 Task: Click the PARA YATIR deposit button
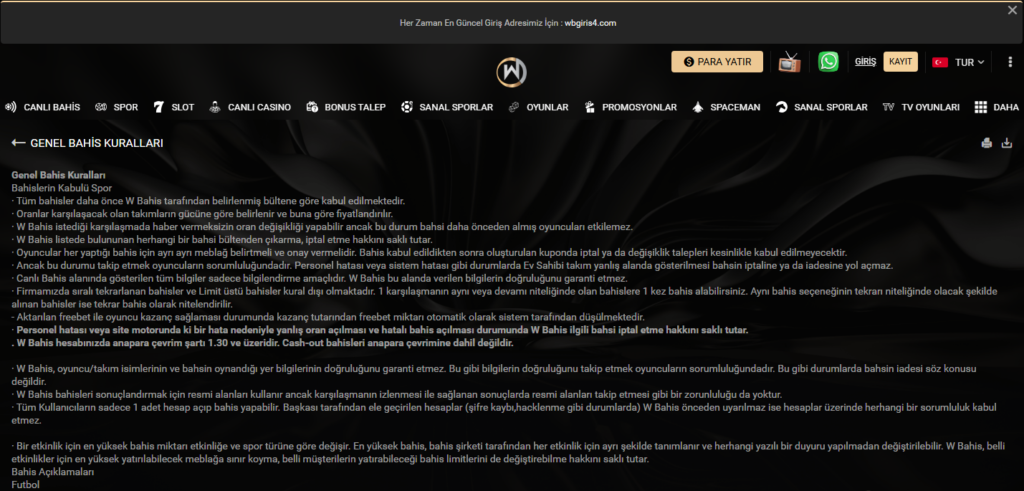[x=717, y=62]
